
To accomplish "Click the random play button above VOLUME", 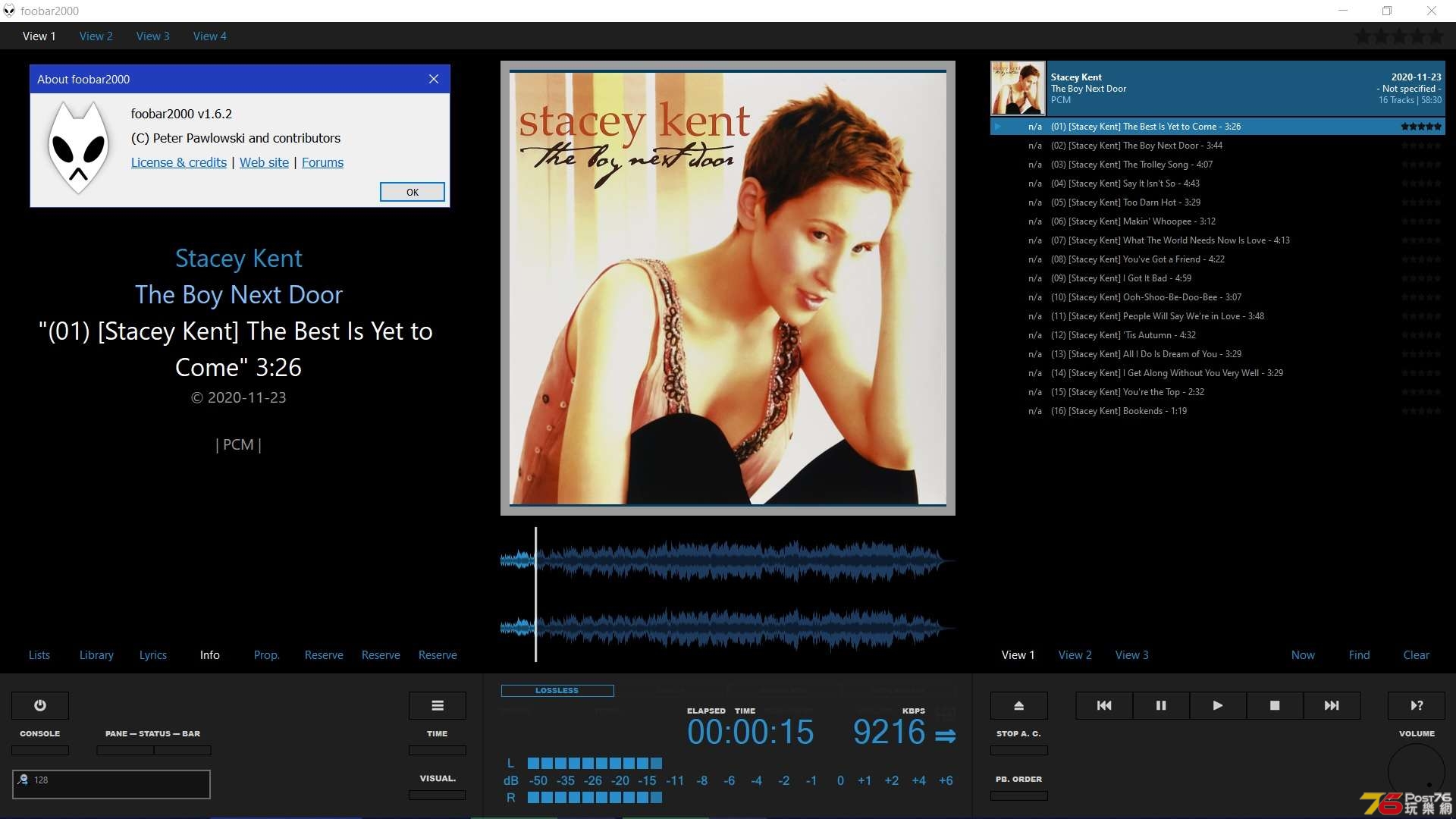I will tap(1417, 705).
